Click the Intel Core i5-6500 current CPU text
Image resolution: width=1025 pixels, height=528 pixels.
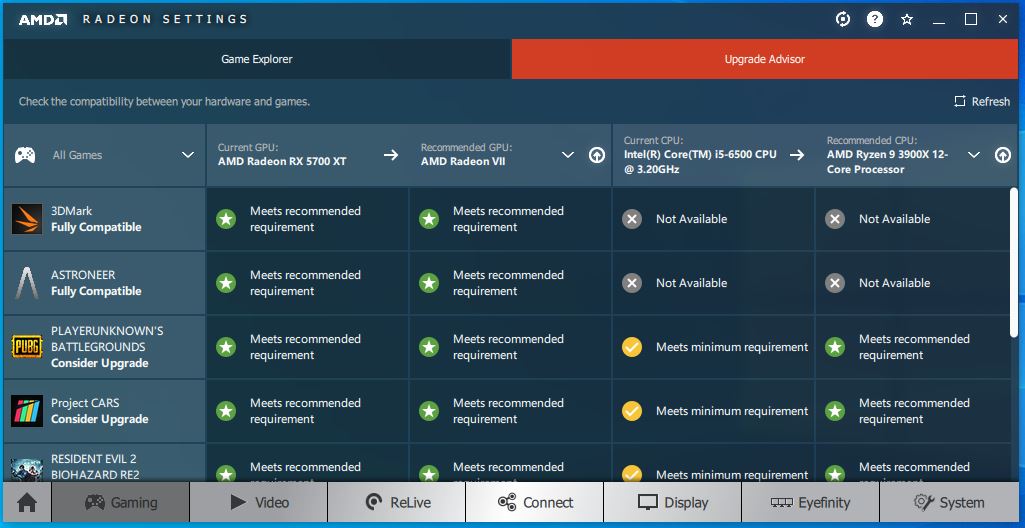(700, 162)
